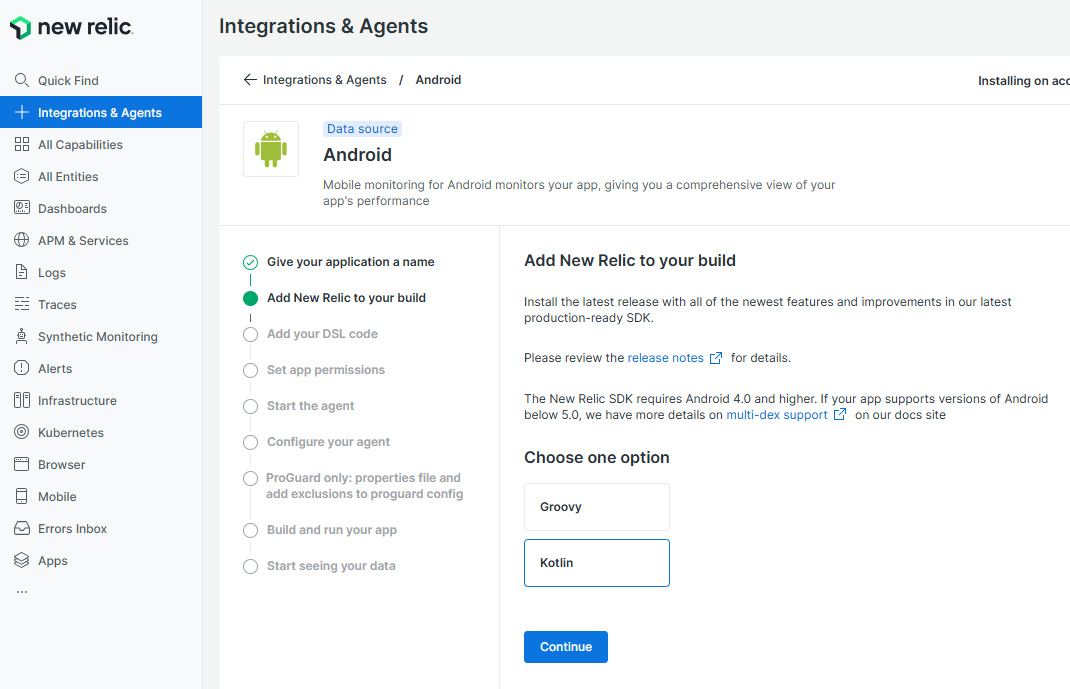Screen dimensions: 1070x689
Task: Click the Logs document icon
Action: 22,273
